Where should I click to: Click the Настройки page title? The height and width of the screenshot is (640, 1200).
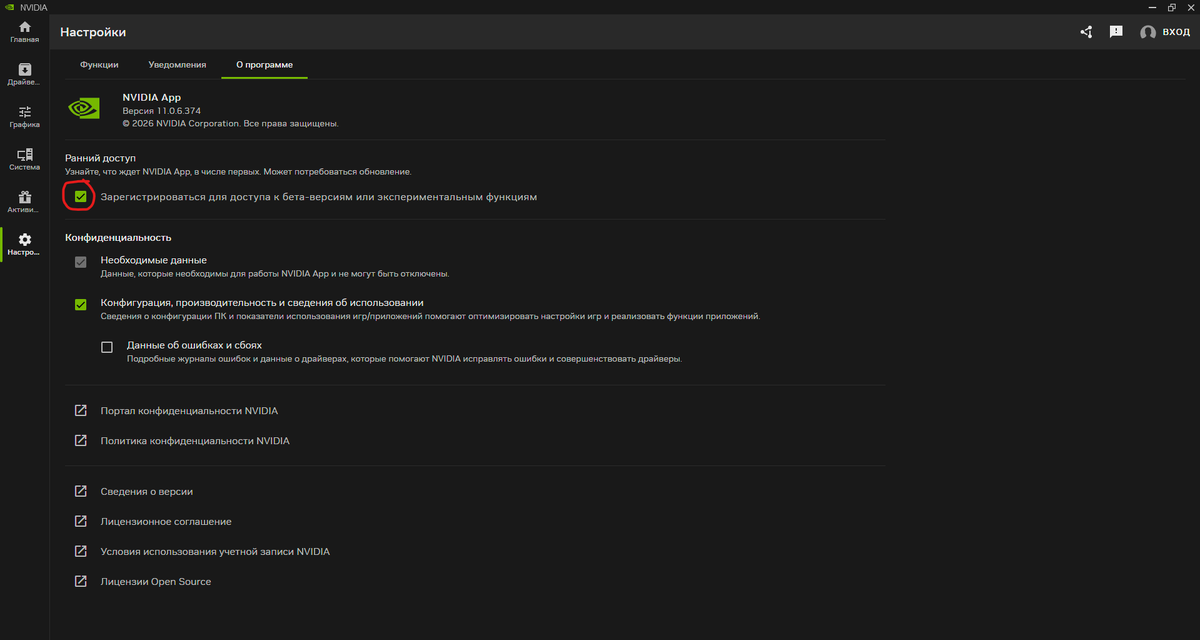[x=93, y=32]
